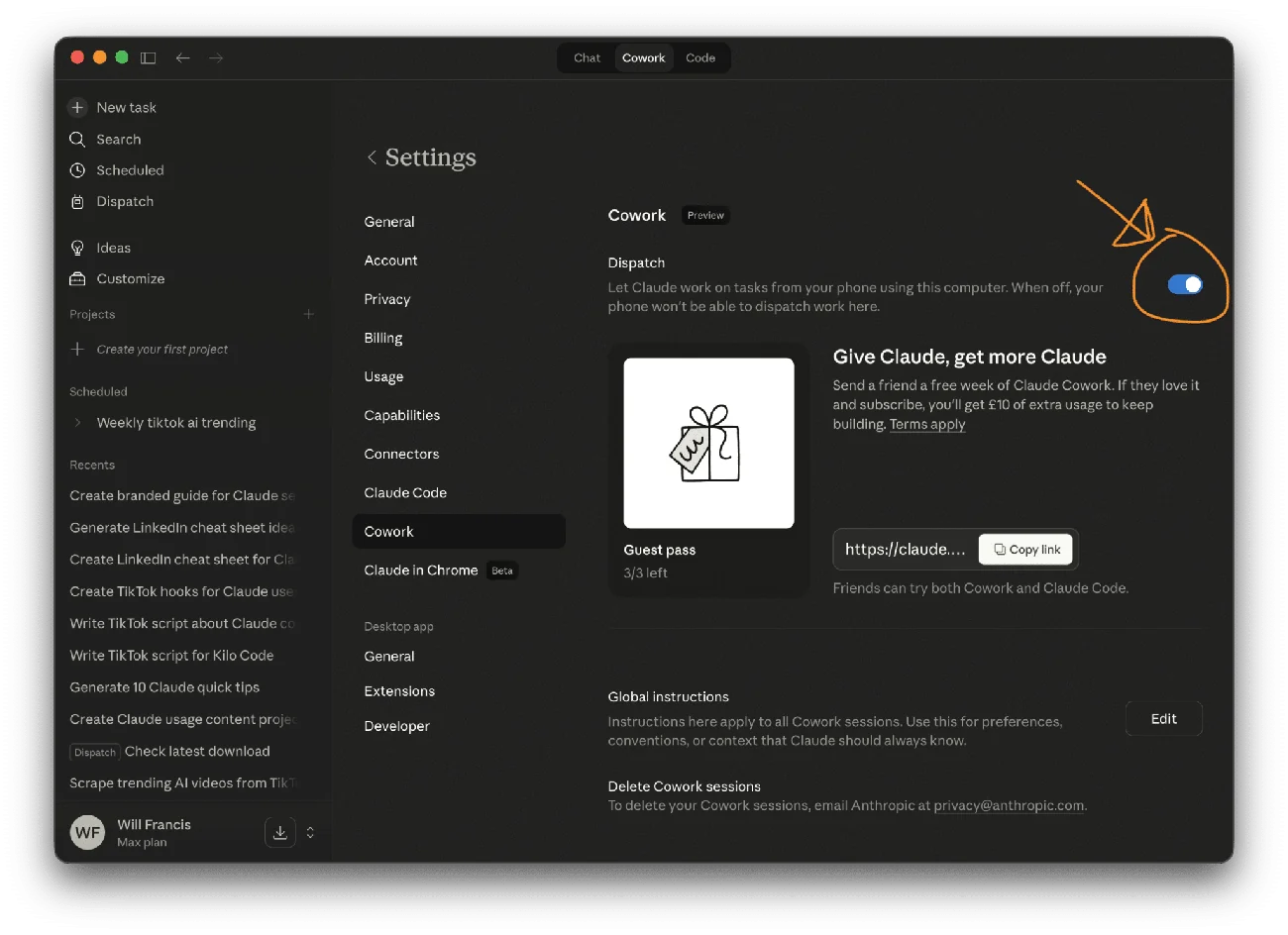Click the Preview badge beside Cowork
This screenshot has width=1288, height=935.
[x=705, y=215]
